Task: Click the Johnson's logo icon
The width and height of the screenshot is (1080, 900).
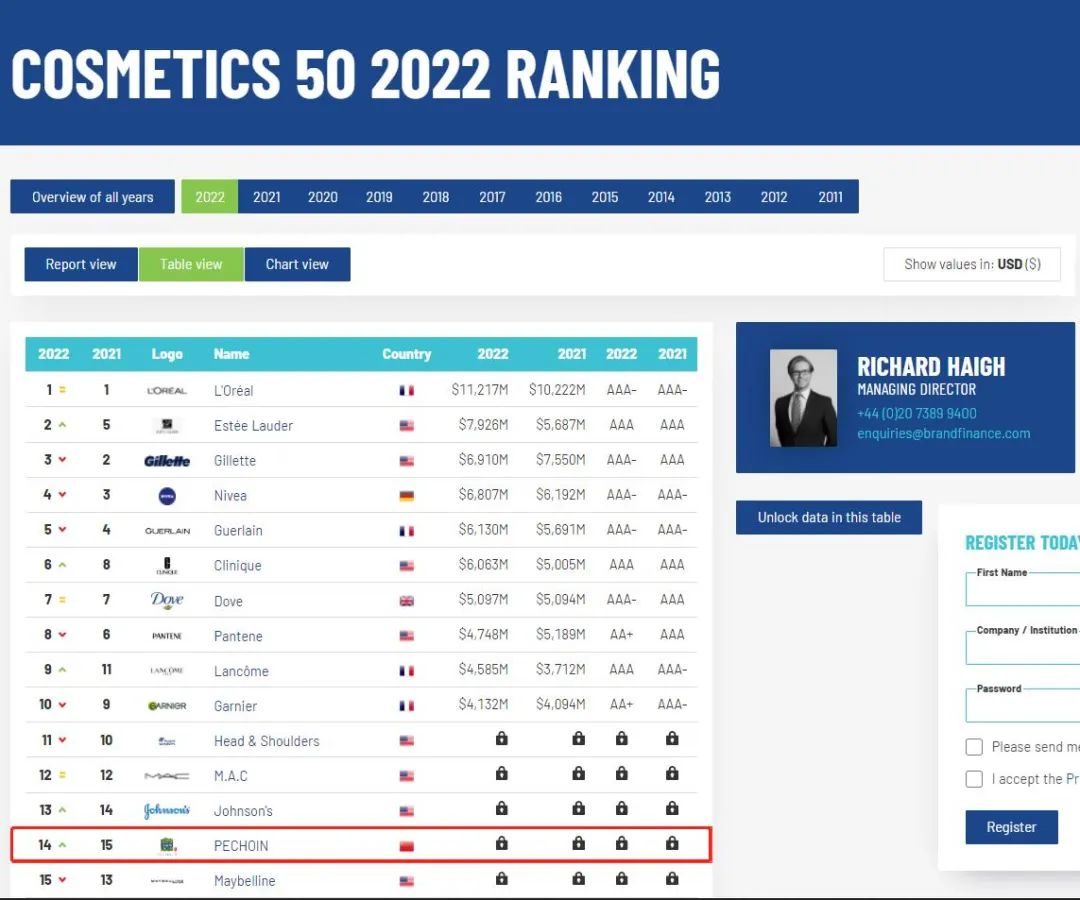Action: coord(167,810)
